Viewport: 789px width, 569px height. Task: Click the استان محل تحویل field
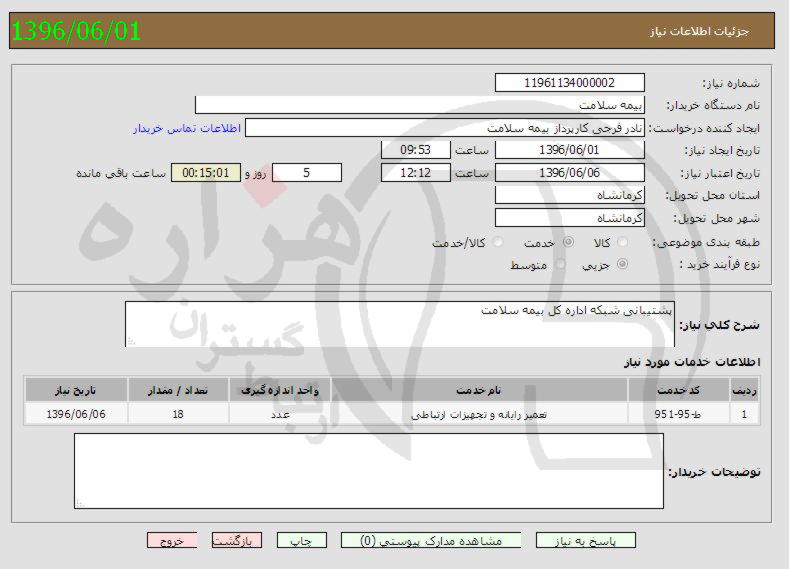coord(570,195)
